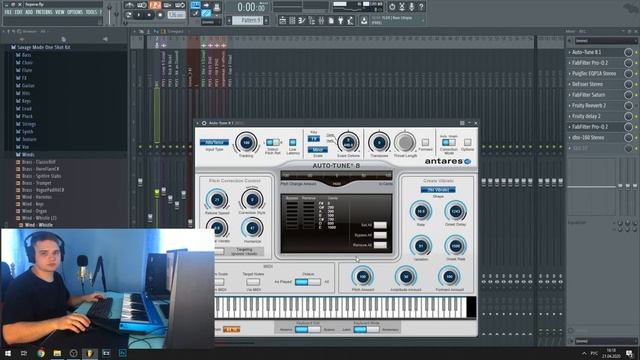Click the help question mark icon
Viewport: 640px width, 360px height.
pyautogui.click(x=421, y=7)
